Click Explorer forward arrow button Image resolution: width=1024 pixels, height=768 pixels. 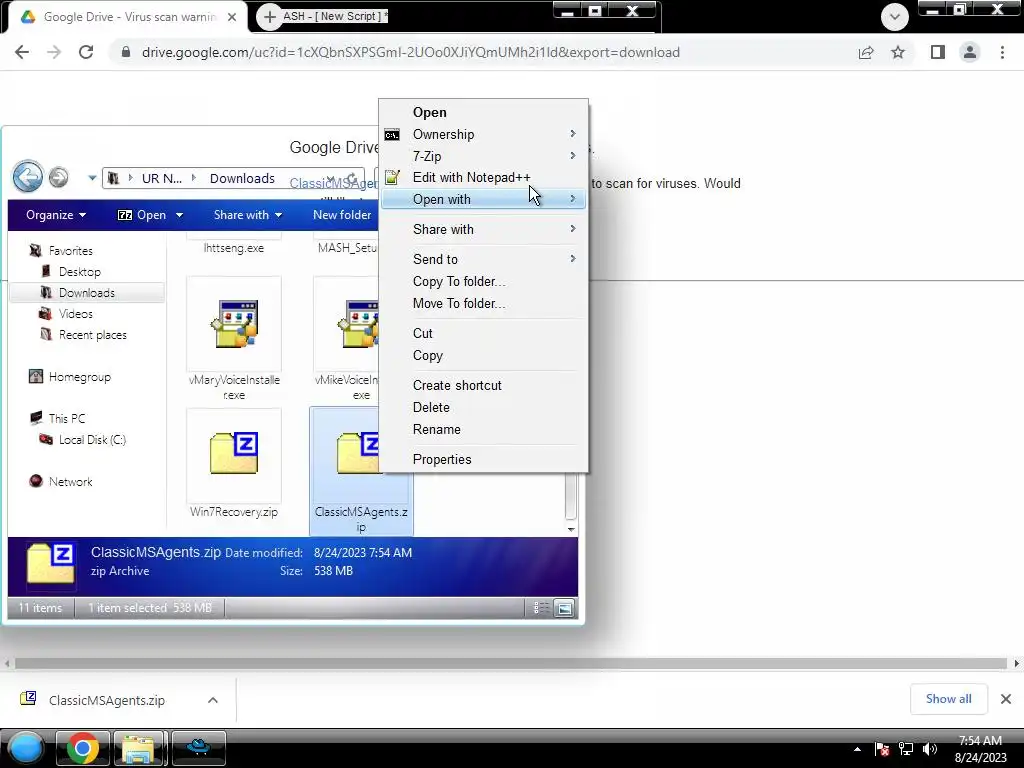coord(59,177)
